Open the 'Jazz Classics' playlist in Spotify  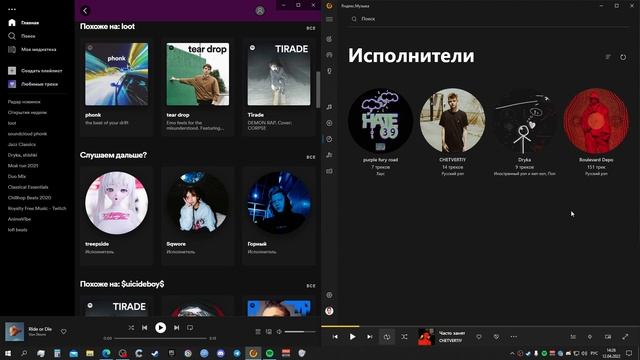tap(22, 144)
